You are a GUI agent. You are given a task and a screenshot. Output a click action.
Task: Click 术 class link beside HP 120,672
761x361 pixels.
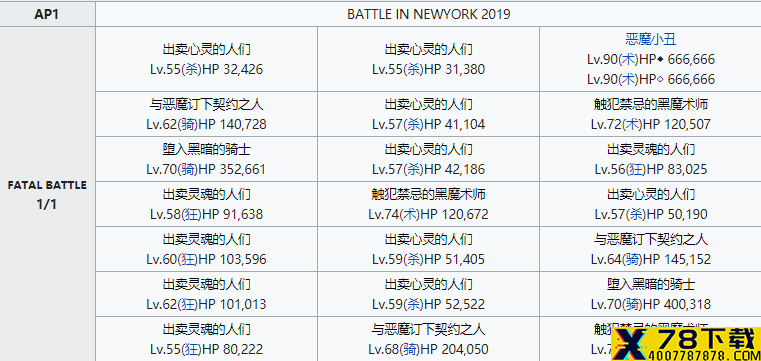pyautogui.click(x=409, y=214)
